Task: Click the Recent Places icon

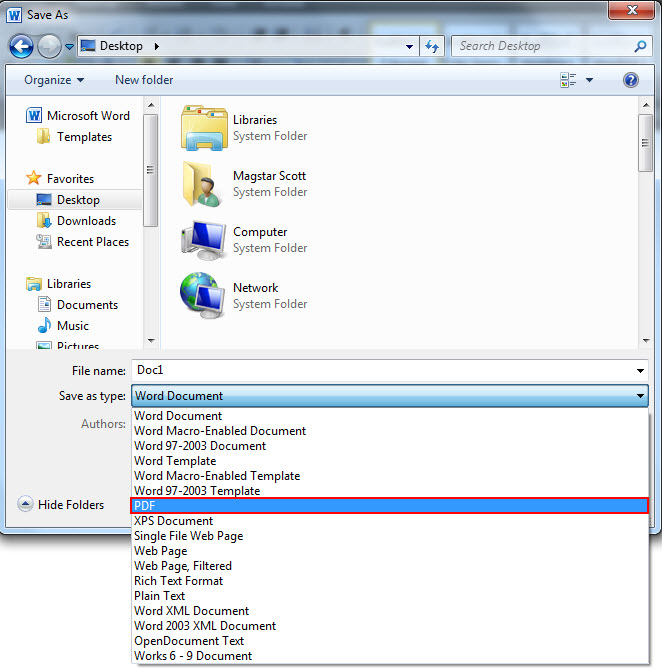Action: pyautogui.click(x=44, y=242)
